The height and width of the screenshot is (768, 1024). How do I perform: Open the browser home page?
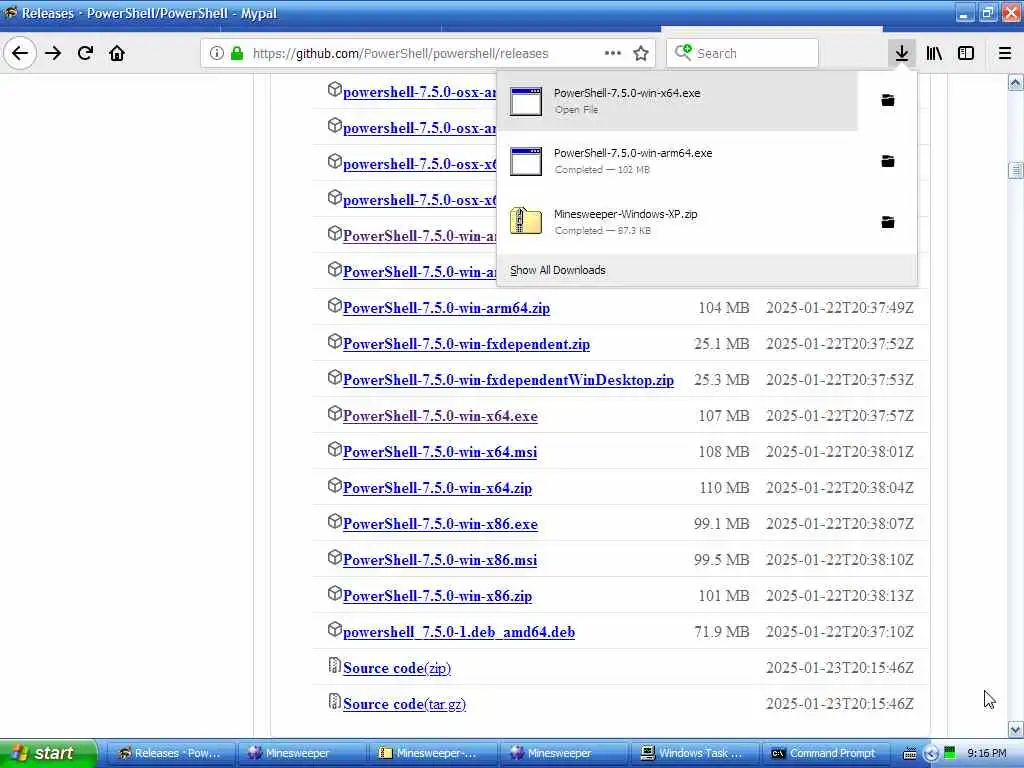(117, 54)
